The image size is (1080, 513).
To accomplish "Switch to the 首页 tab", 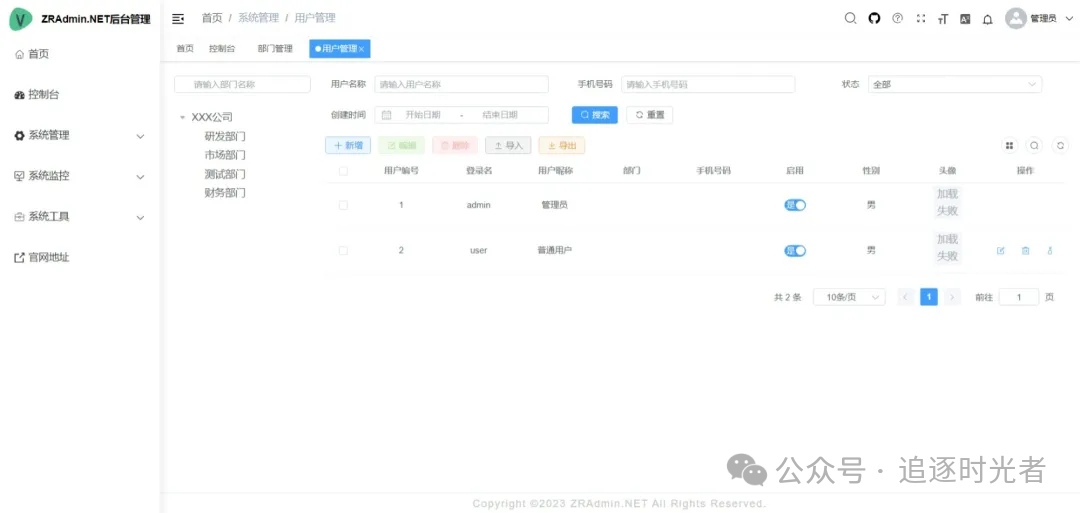I will 185,49.
